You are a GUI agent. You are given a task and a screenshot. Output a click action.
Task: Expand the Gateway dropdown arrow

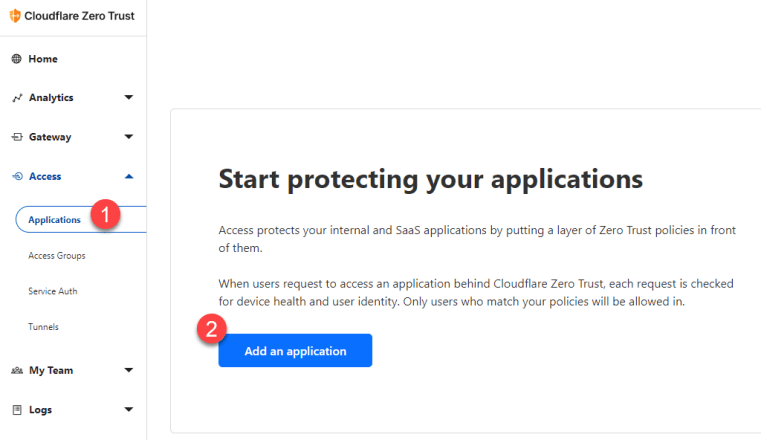(x=129, y=137)
